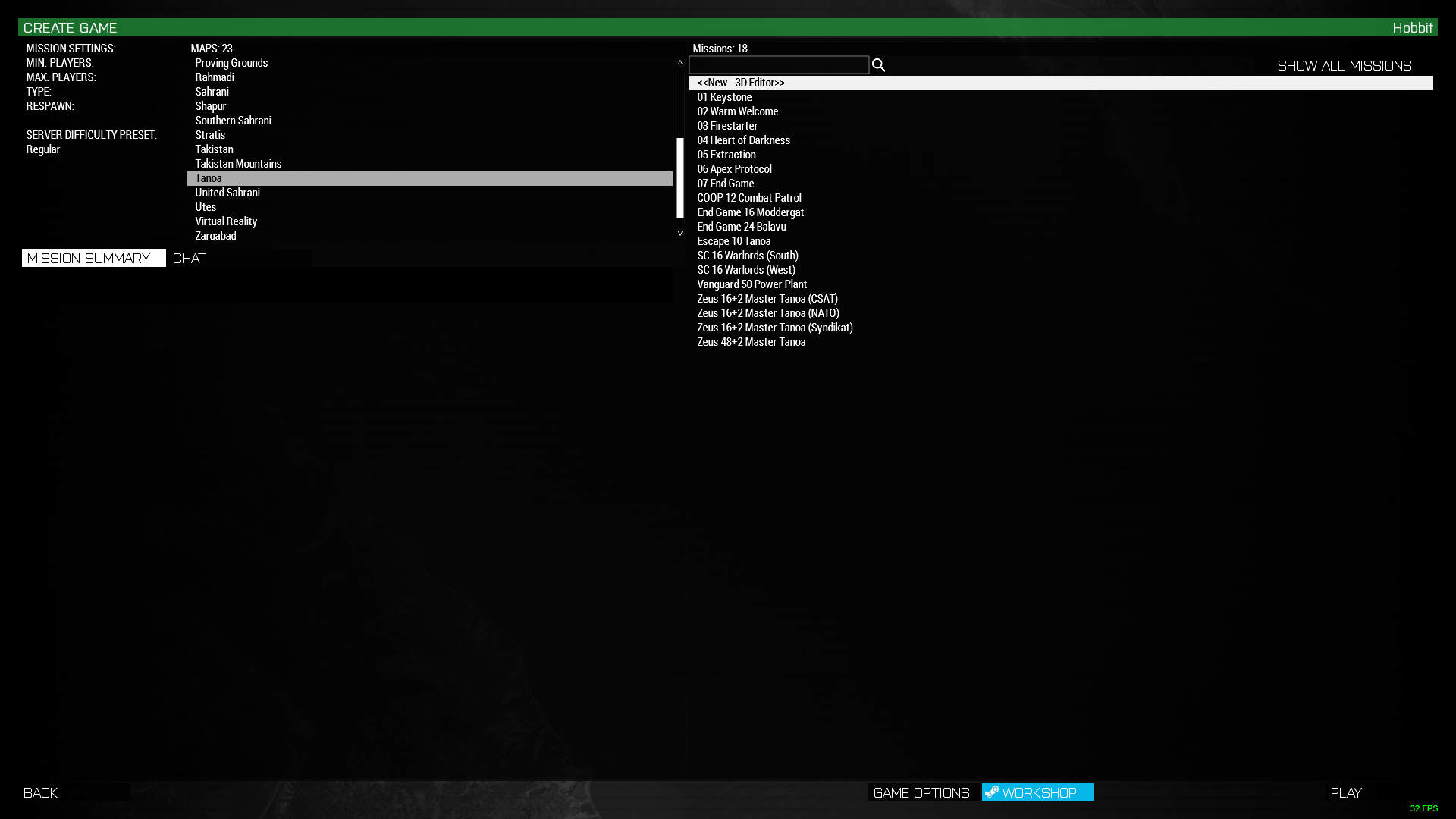Switch to the Chat tab

pyautogui.click(x=190, y=259)
